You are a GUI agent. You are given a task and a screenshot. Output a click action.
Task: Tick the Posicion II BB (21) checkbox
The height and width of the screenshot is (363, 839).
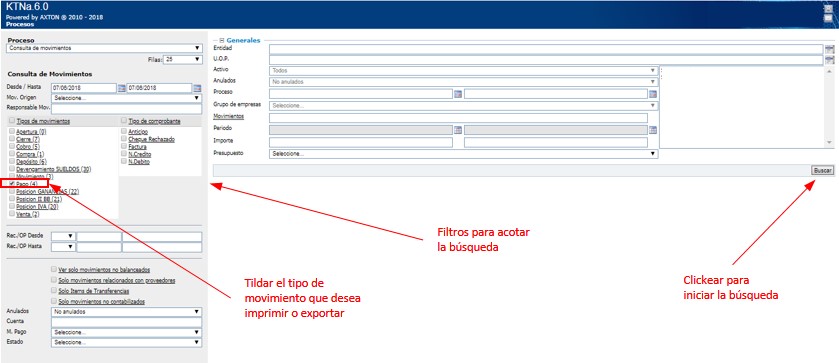point(12,199)
